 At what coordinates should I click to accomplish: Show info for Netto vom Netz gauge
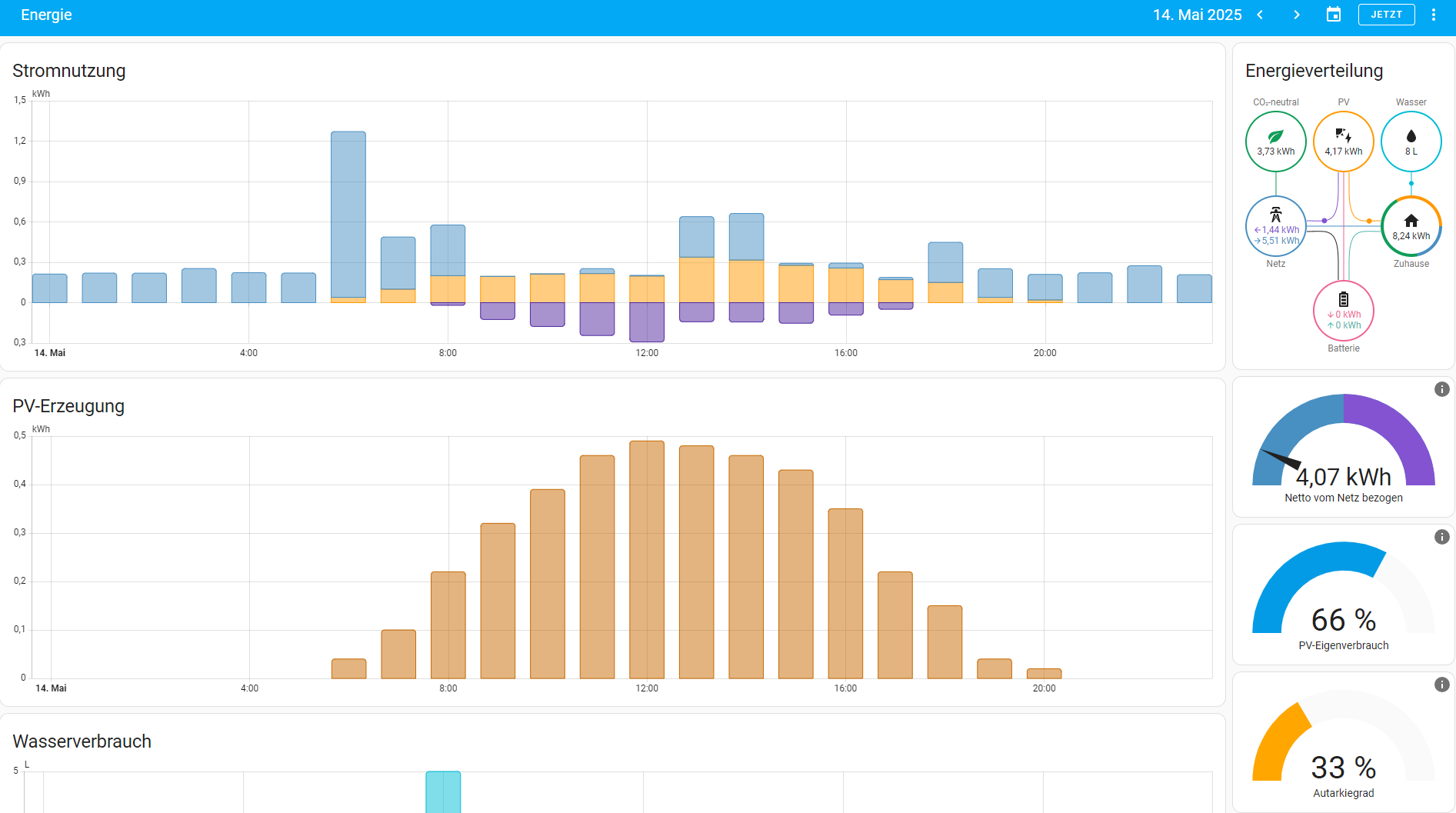[x=1441, y=389]
